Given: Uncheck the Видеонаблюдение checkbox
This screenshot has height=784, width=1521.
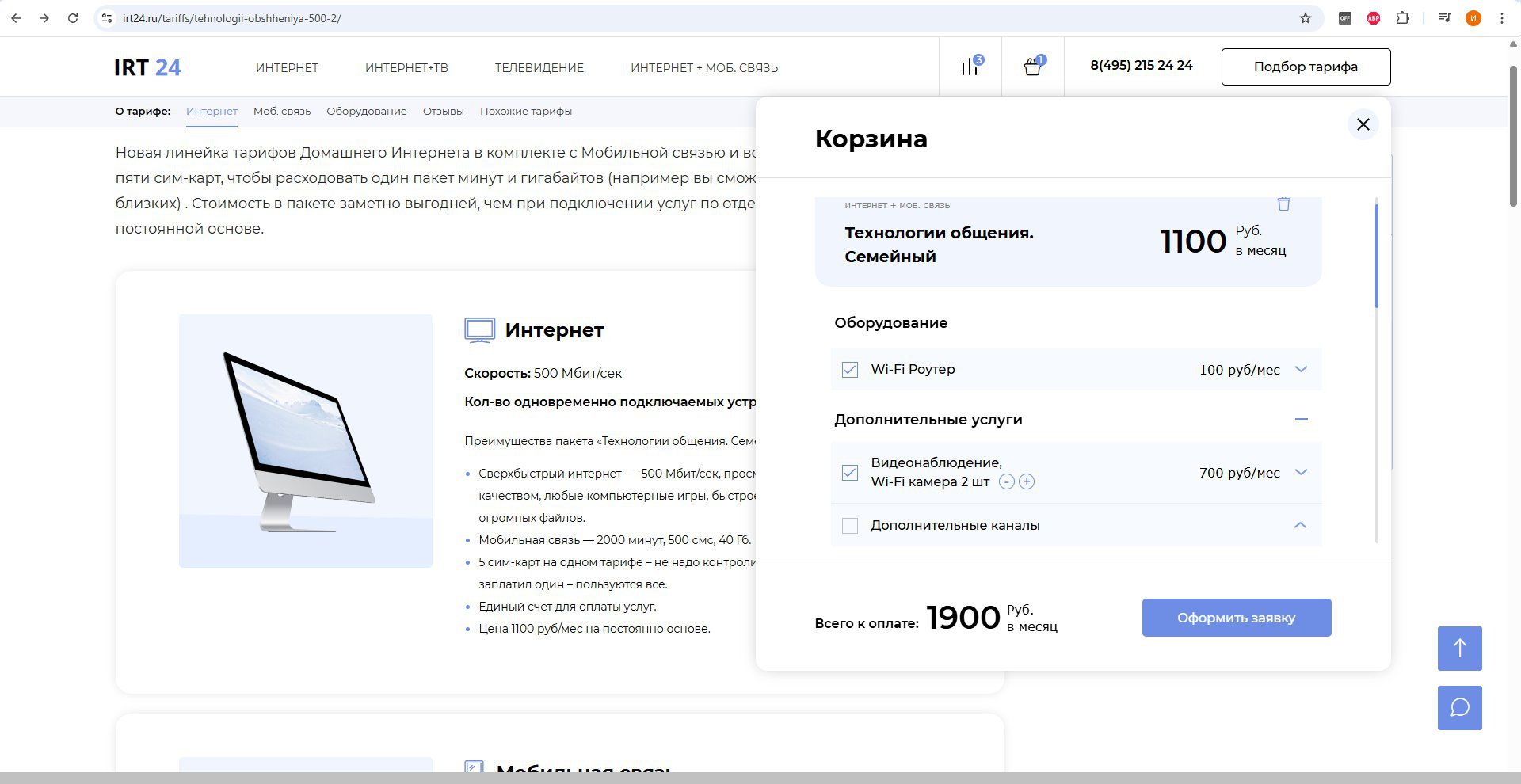Looking at the screenshot, I should pos(850,473).
